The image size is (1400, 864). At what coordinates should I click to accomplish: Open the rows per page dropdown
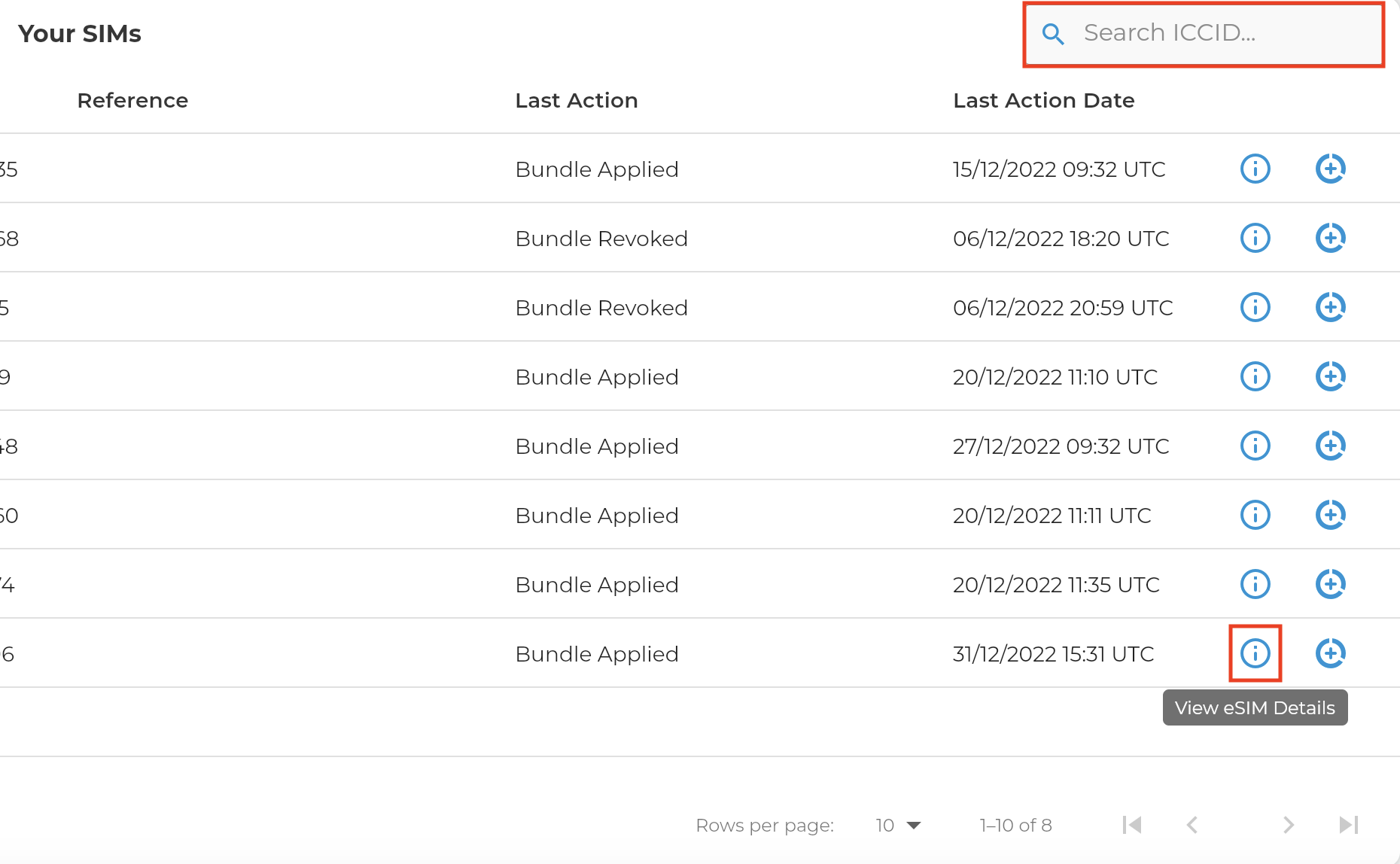(x=898, y=826)
